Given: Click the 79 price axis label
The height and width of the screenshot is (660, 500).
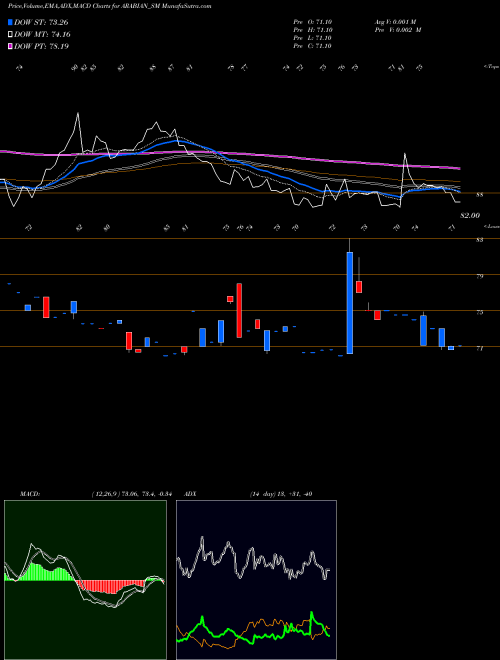Looking at the screenshot, I should [x=479, y=276].
